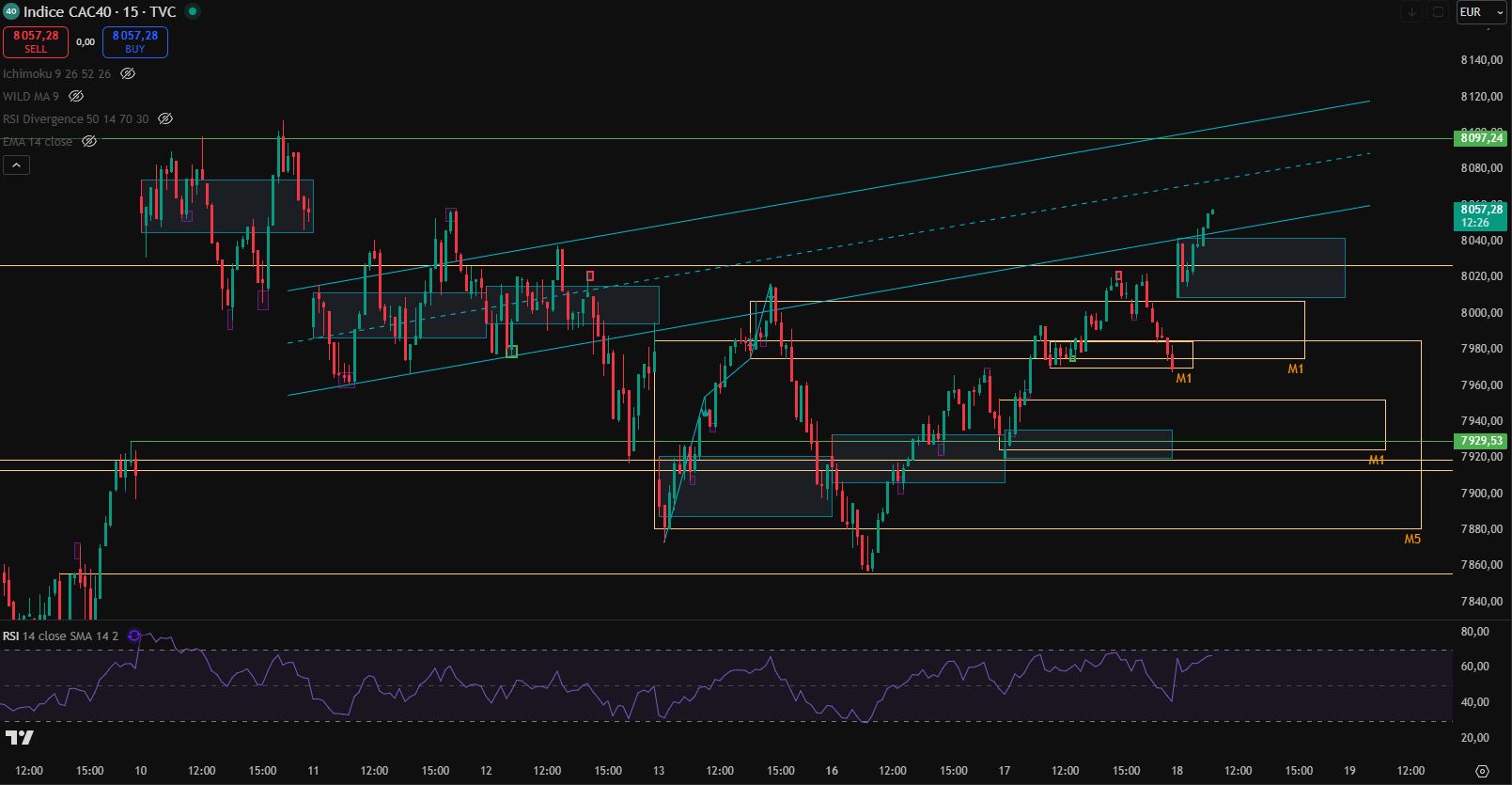Image resolution: width=1512 pixels, height=785 pixels.
Task: Select the EMA 14 close legend label
Action: pyautogui.click(x=38, y=141)
